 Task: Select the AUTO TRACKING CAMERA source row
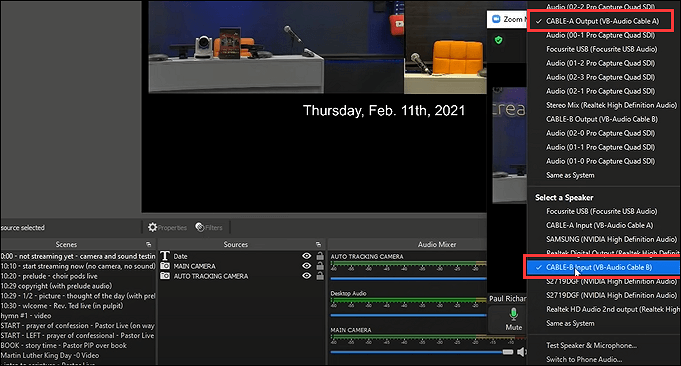pyautogui.click(x=241, y=276)
